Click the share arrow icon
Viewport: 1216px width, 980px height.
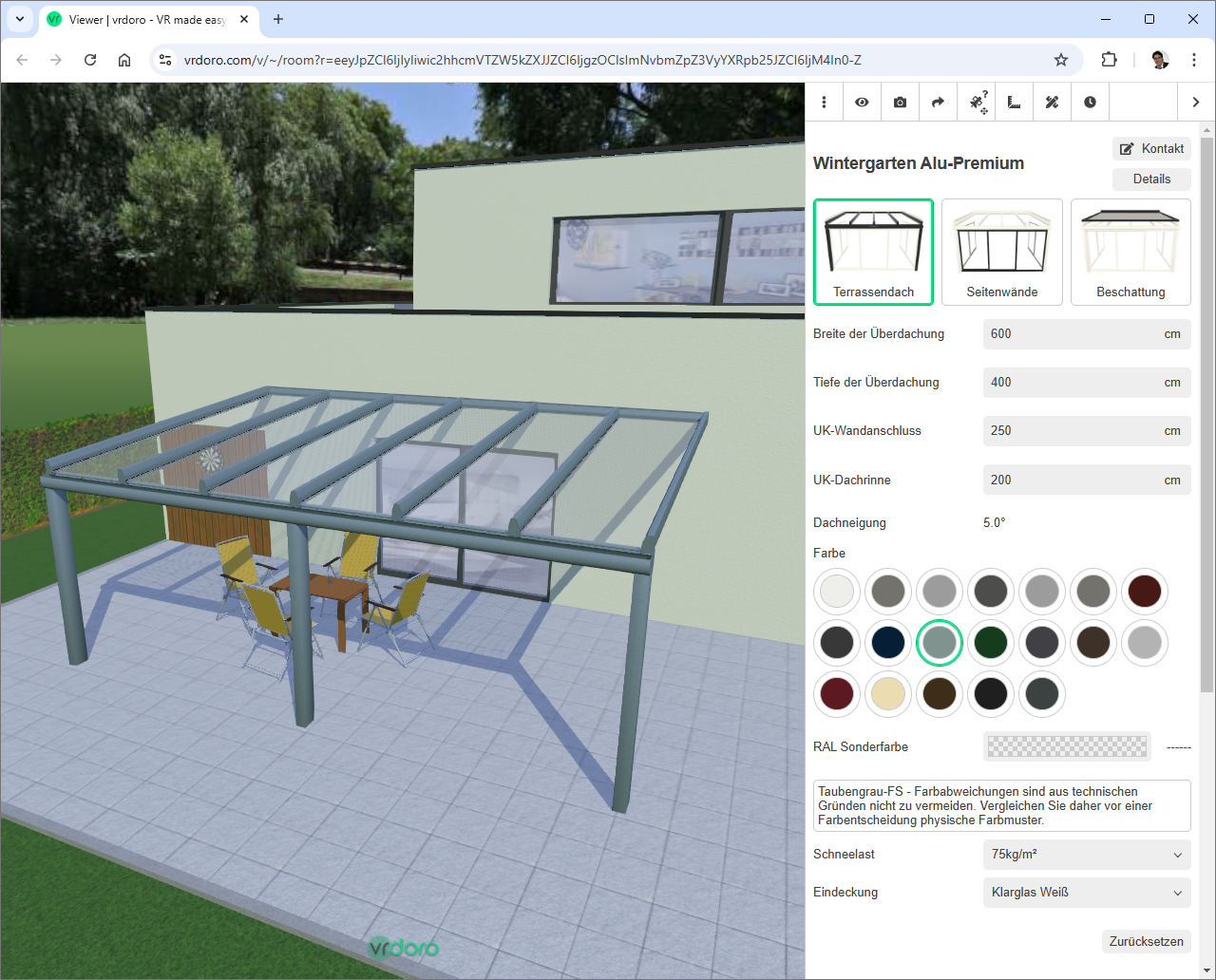click(938, 103)
